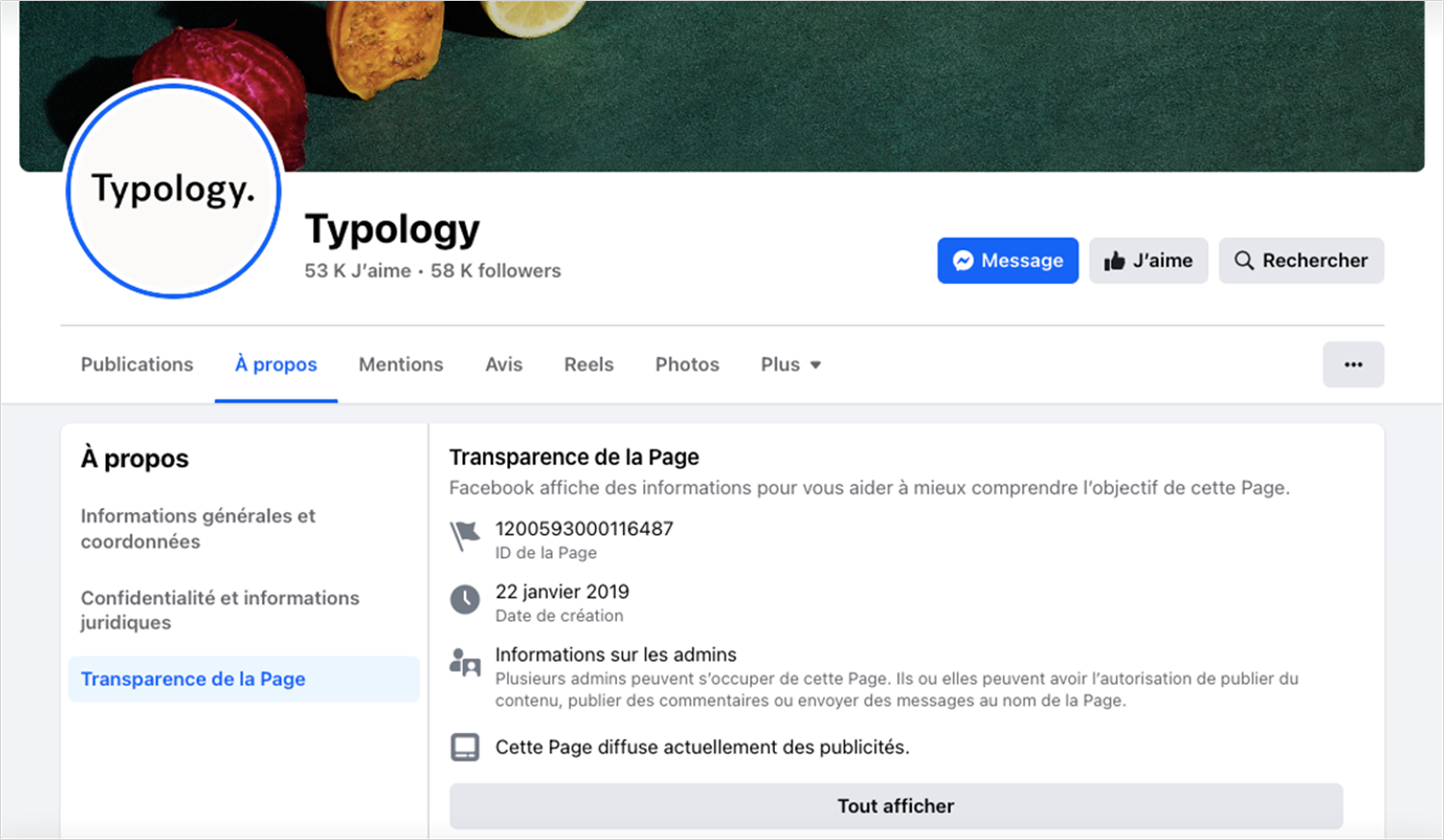
Task: Switch to the Photos tab
Action: pos(687,365)
